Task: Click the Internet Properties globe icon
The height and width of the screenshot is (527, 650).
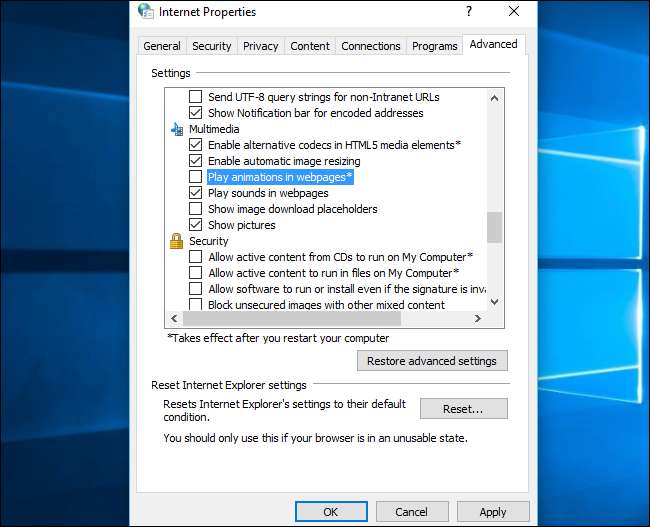Action: click(146, 11)
